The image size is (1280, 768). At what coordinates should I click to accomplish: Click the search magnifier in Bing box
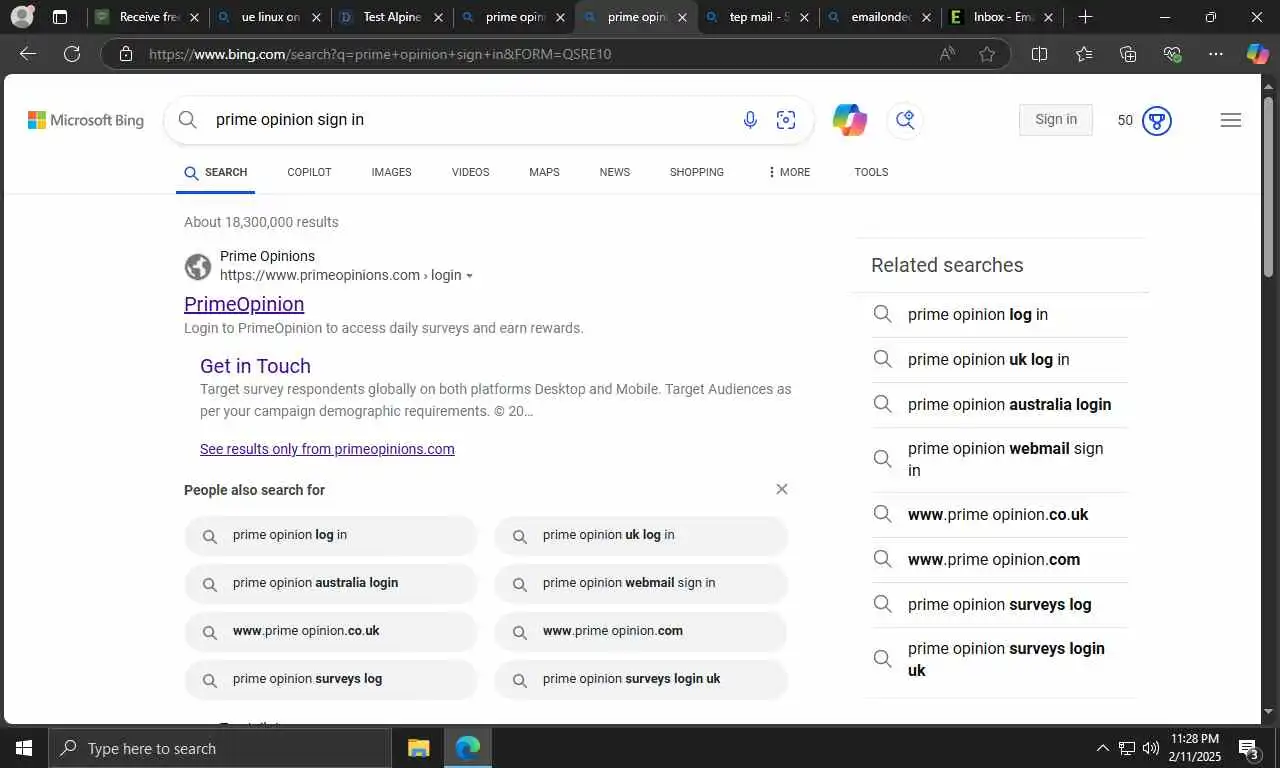(188, 120)
